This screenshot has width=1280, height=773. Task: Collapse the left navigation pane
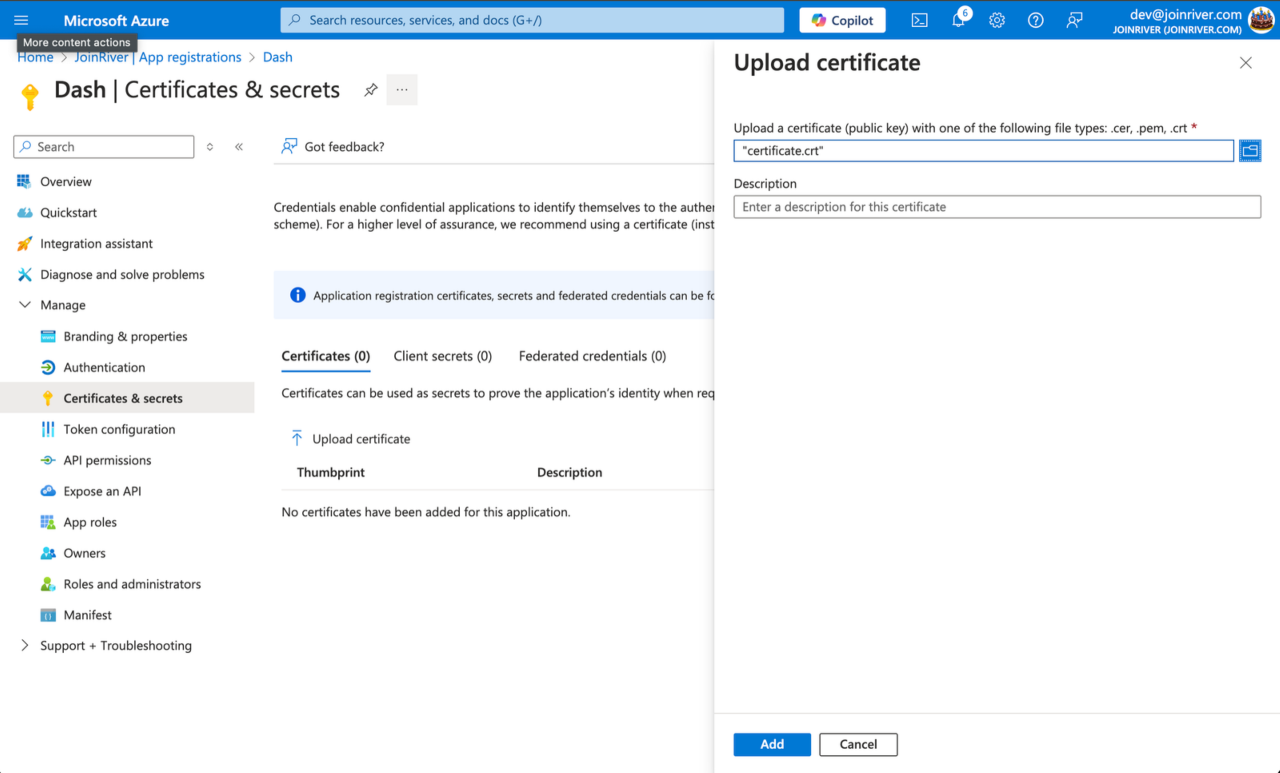tap(239, 146)
